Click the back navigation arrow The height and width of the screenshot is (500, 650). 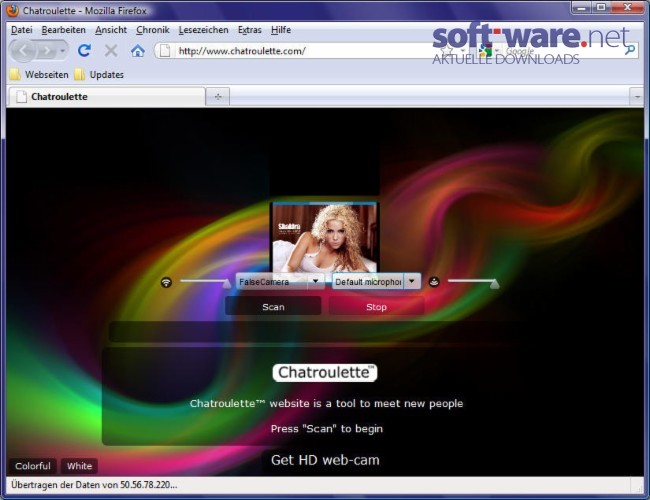[x=23, y=51]
